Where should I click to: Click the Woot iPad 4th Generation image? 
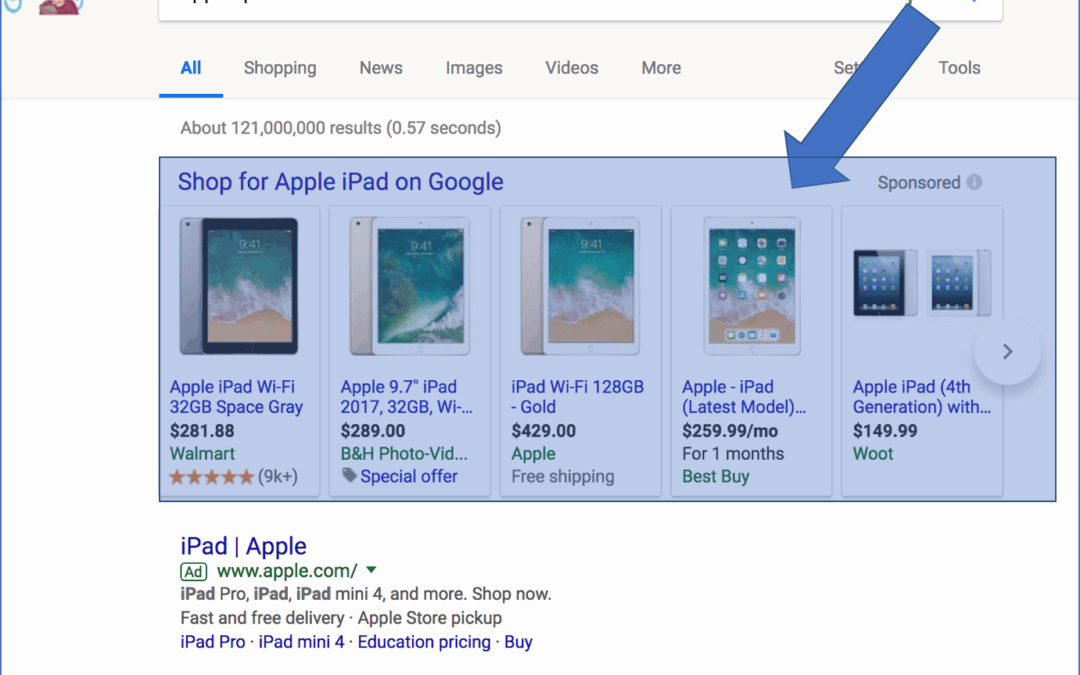921,283
